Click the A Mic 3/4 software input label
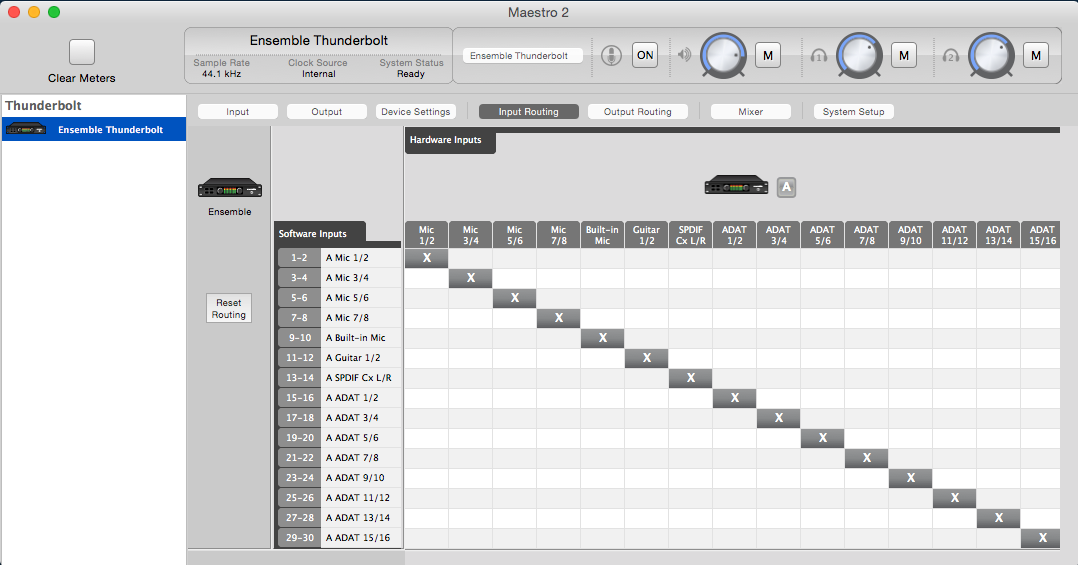Image resolution: width=1078 pixels, height=565 pixels. [347, 278]
